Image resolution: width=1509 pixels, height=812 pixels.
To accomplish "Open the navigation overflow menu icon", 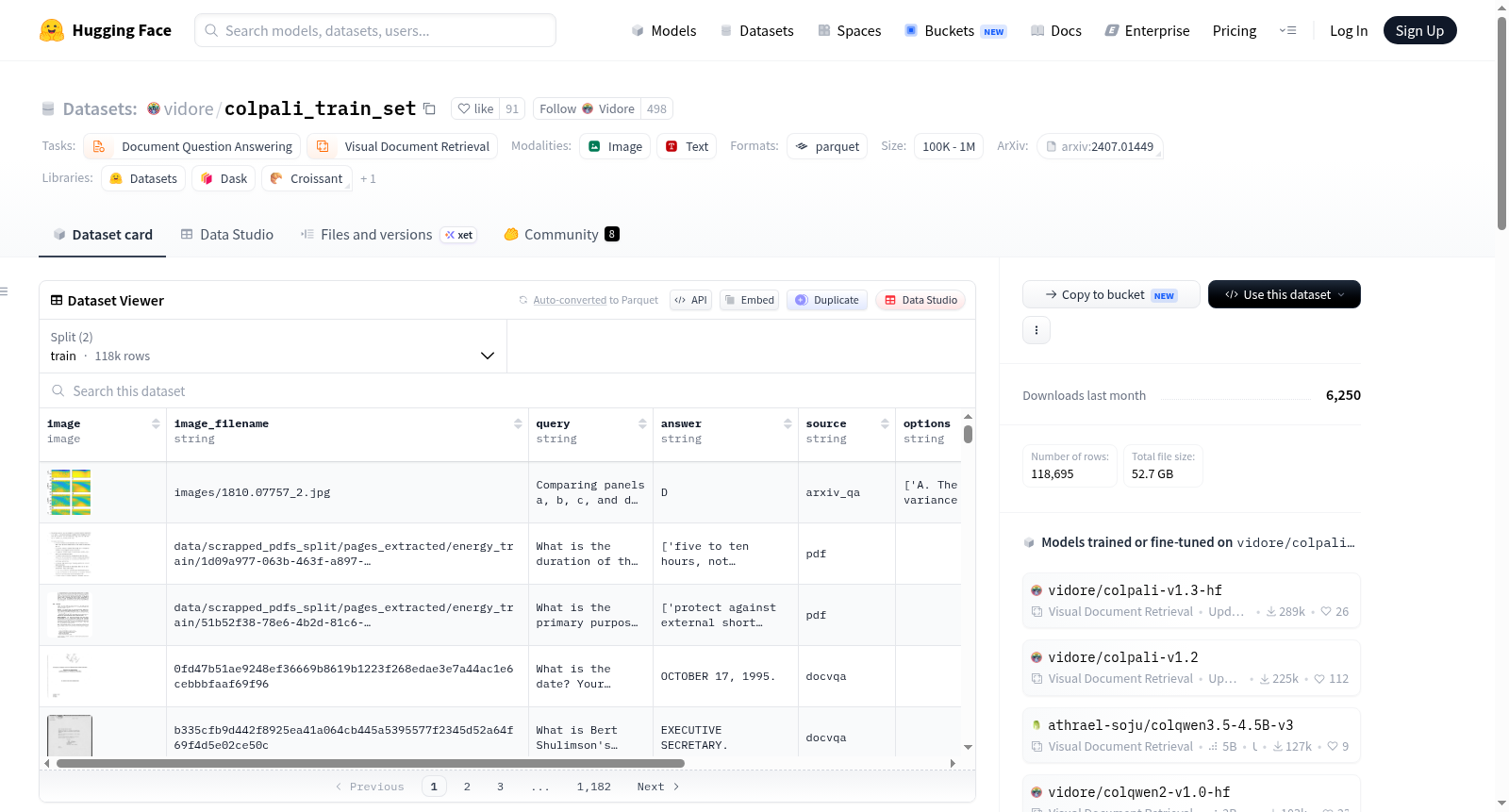I will pyautogui.click(x=1287, y=30).
